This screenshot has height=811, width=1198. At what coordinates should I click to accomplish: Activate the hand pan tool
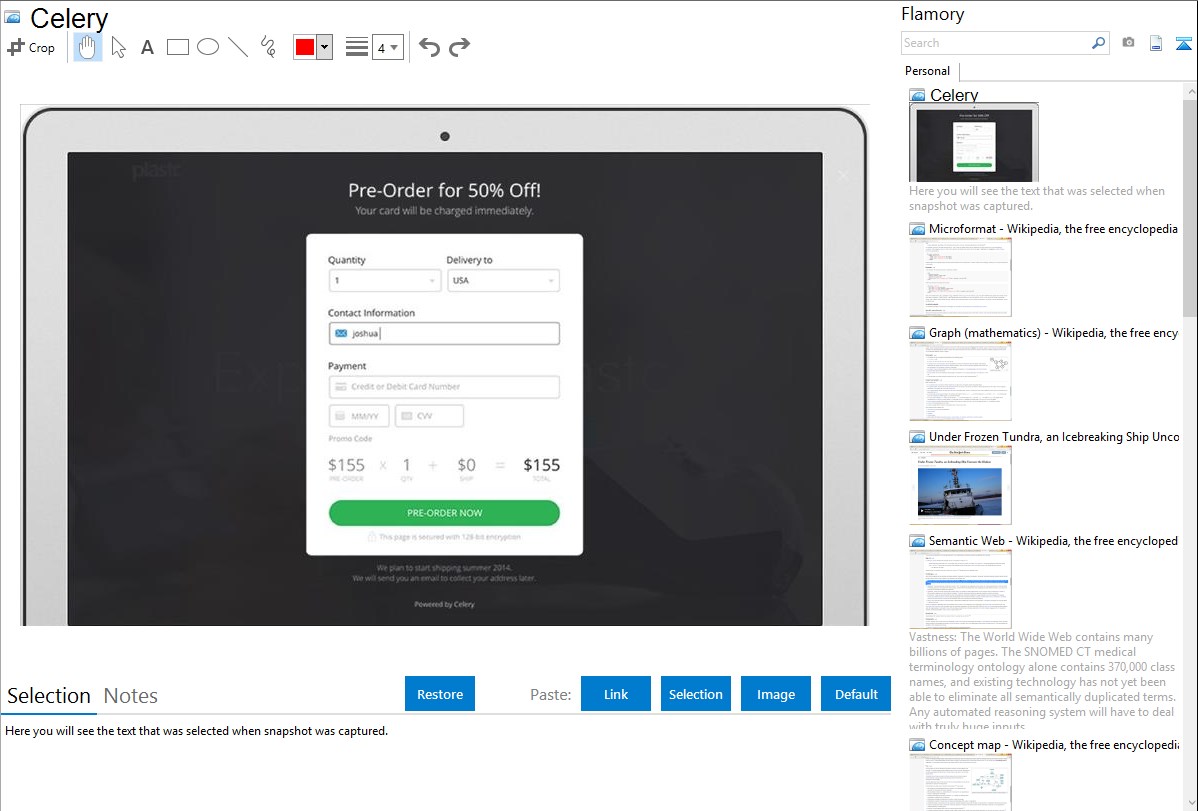[88, 47]
